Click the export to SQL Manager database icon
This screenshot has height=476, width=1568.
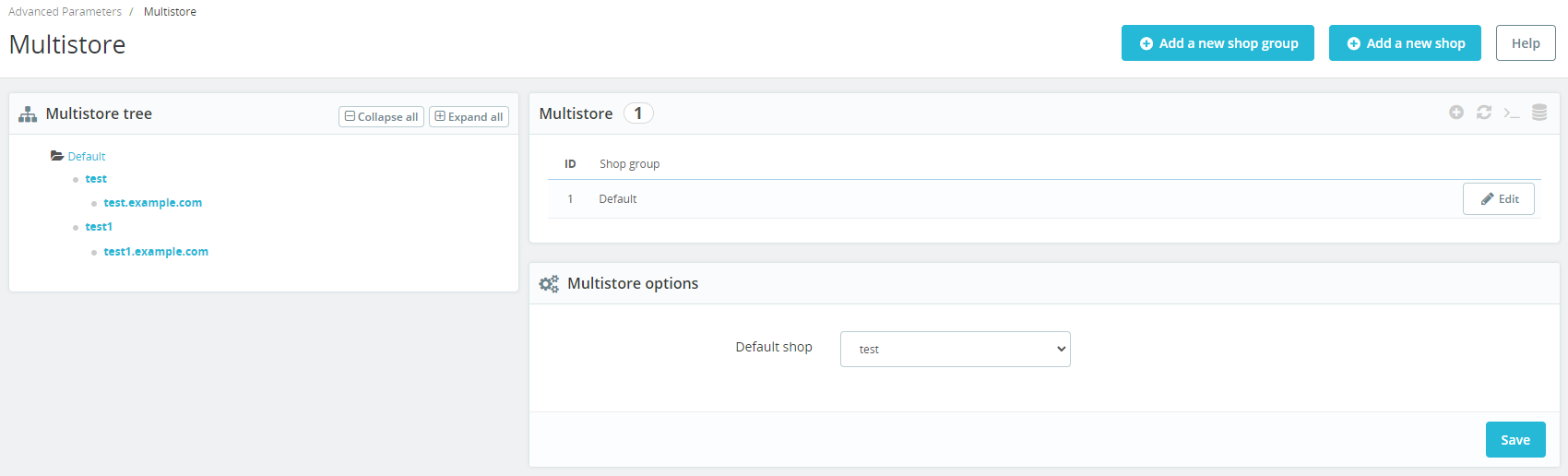click(1539, 113)
